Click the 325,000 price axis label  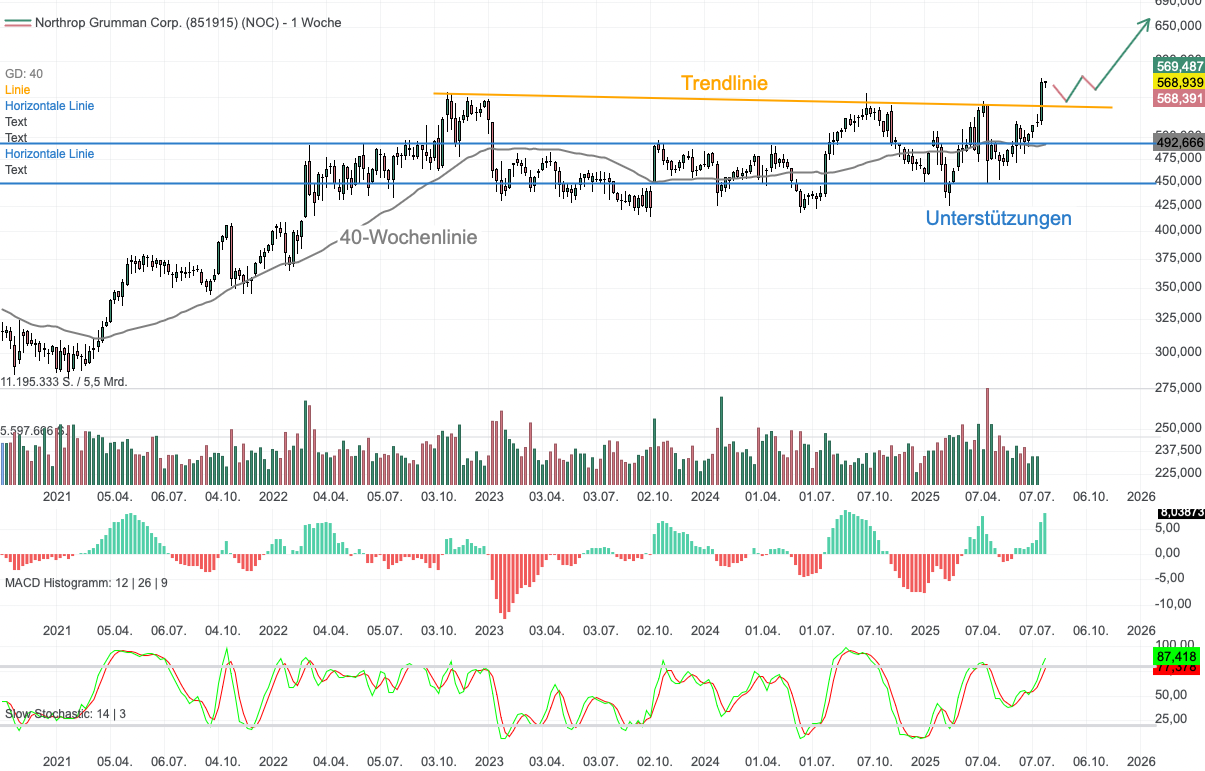[1179, 318]
